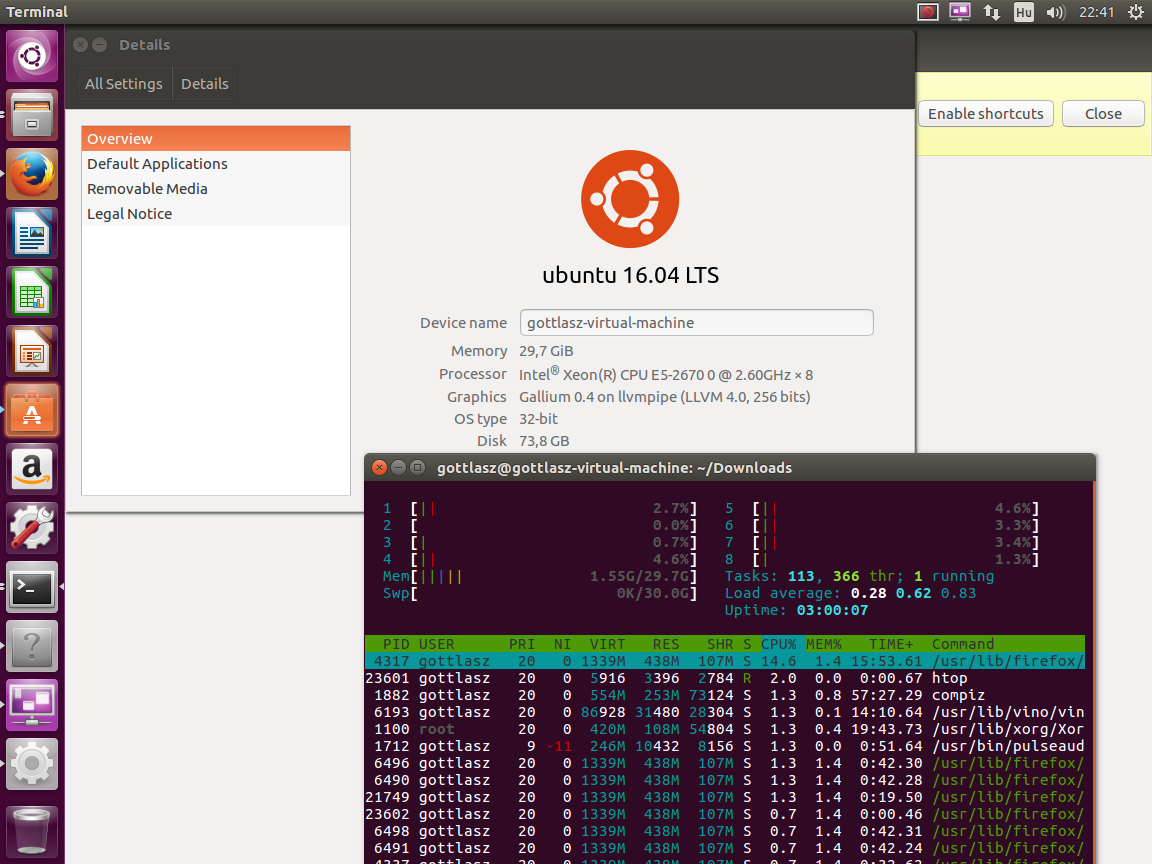
Task: Close the htop terminal window
Action: click(379, 468)
